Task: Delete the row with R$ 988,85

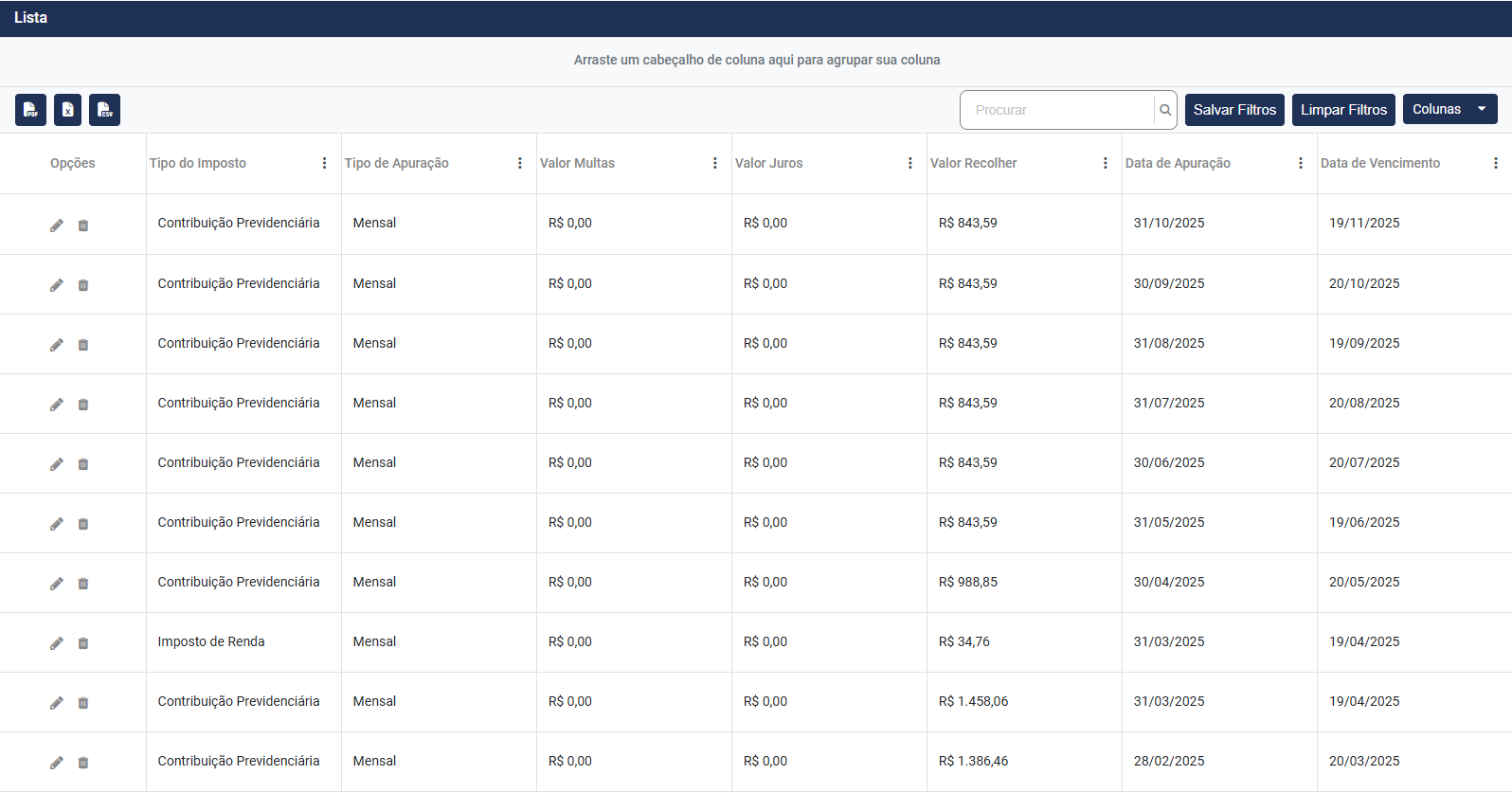Action: point(83,584)
